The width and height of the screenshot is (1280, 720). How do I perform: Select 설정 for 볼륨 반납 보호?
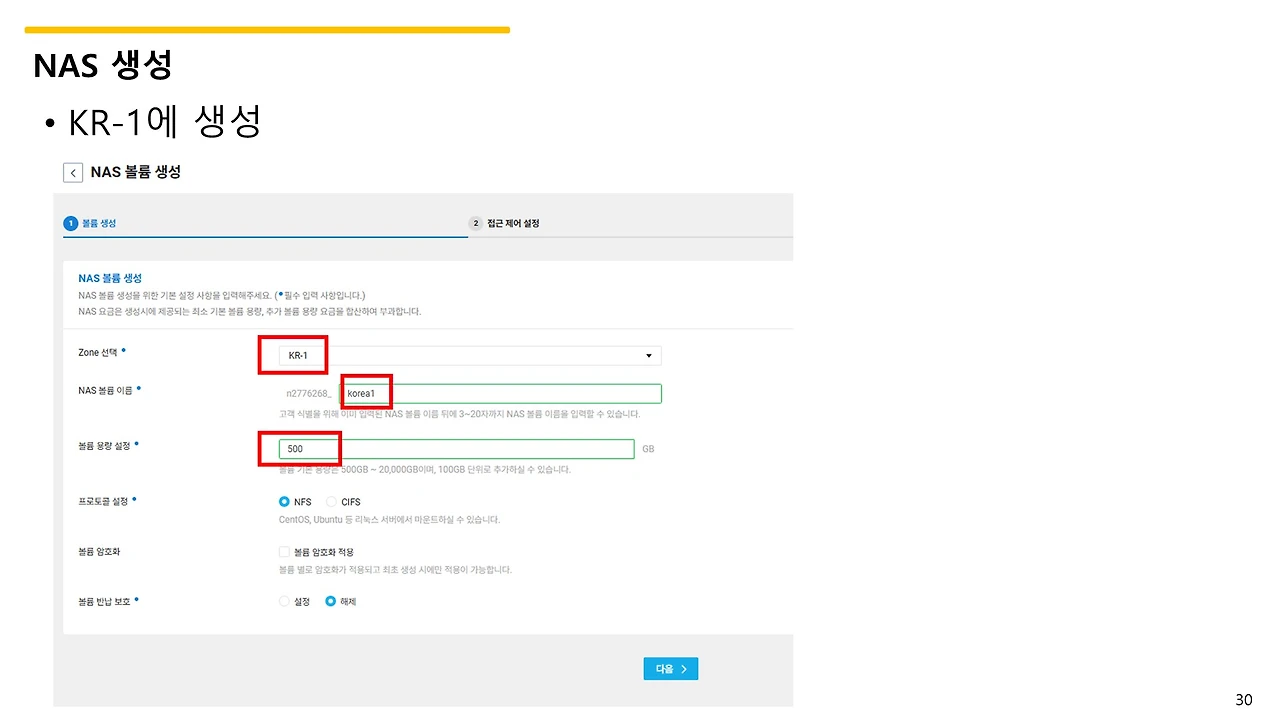coord(284,602)
